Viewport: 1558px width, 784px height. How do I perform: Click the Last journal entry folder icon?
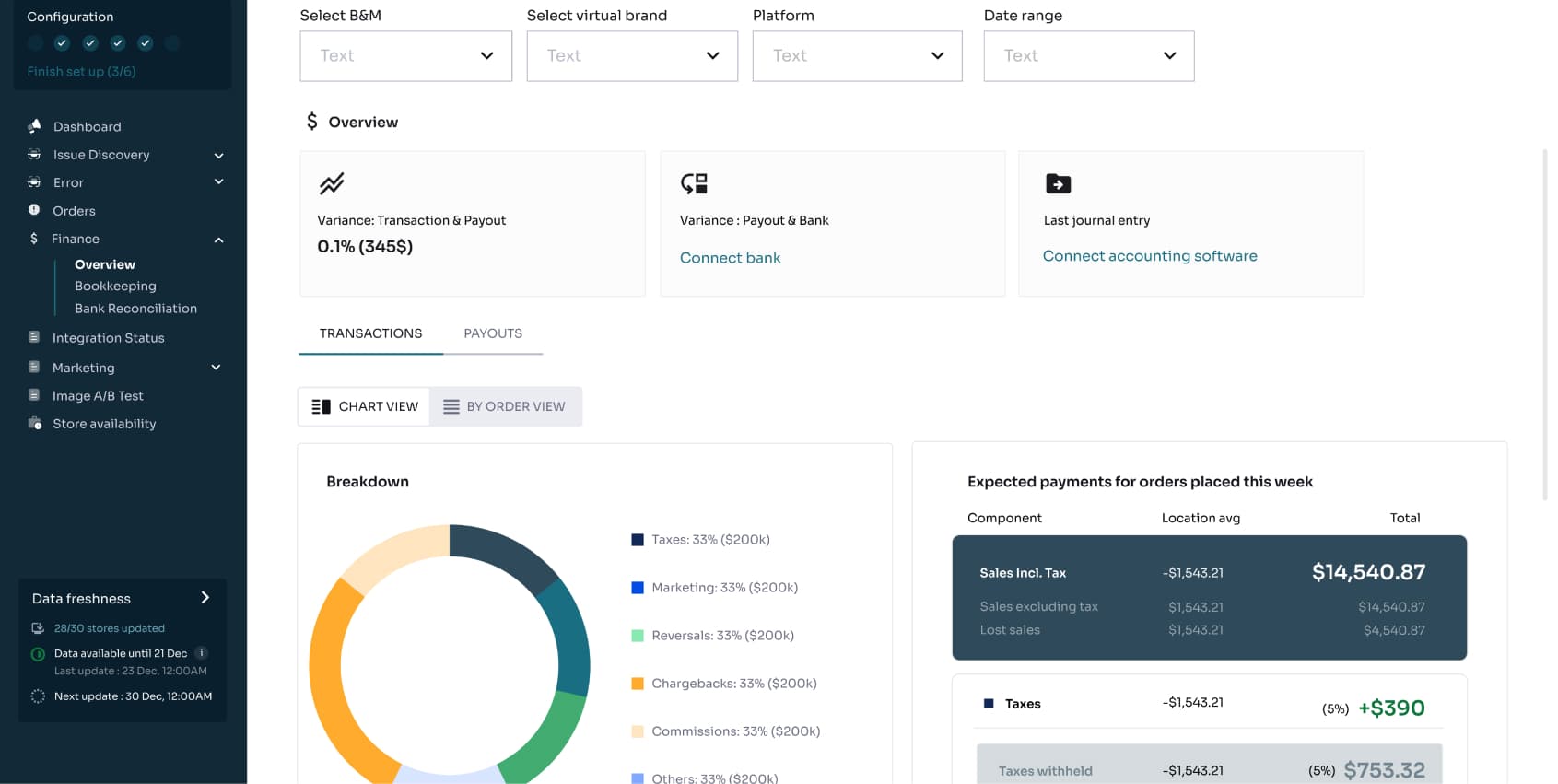click(1058, 183)
